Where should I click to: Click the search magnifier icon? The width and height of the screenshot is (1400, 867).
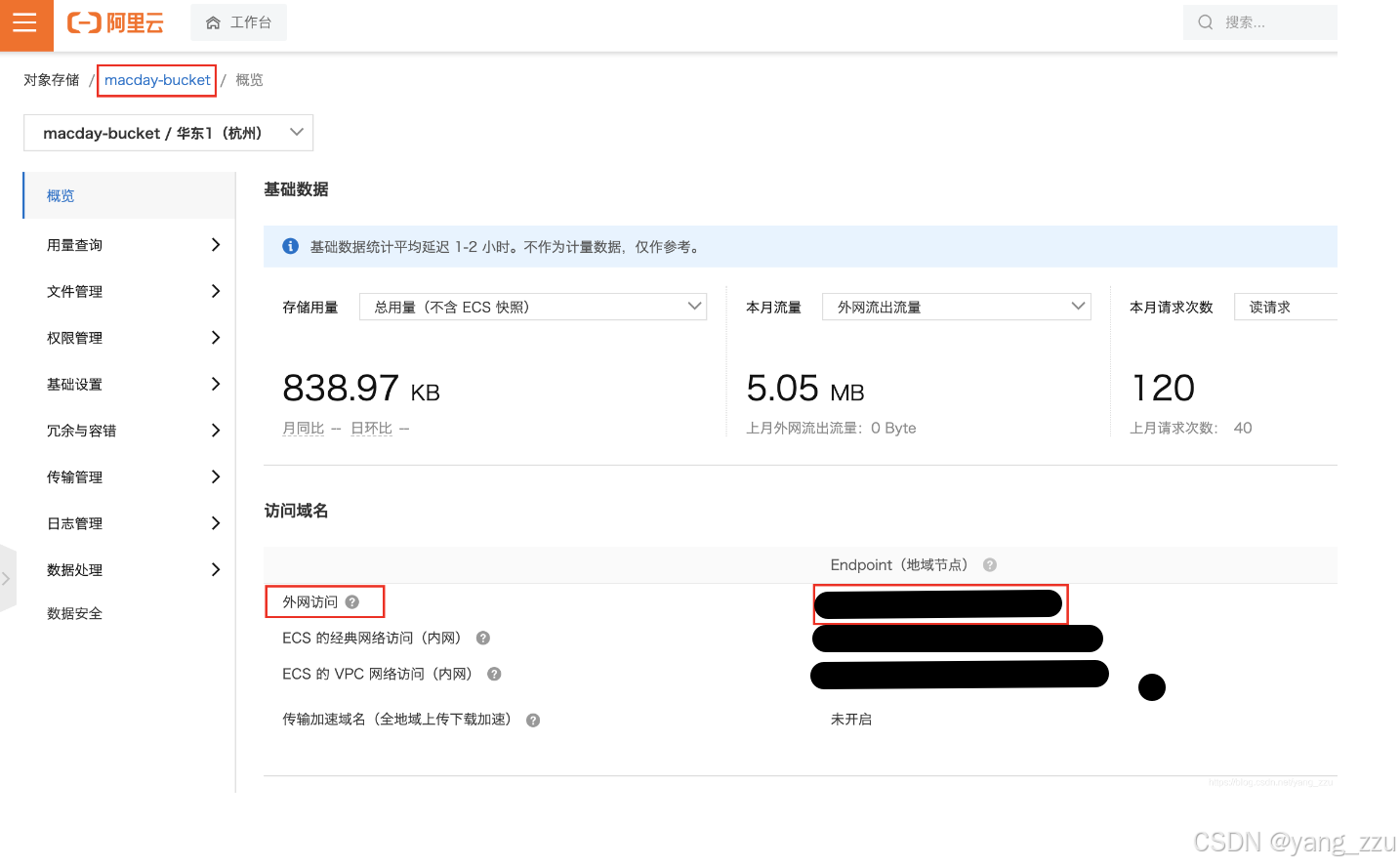[x=1205, y=21]
